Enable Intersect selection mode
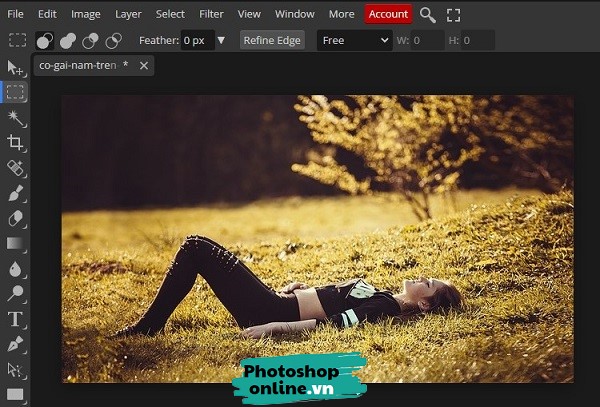600x407 pixels. point(113,41)
